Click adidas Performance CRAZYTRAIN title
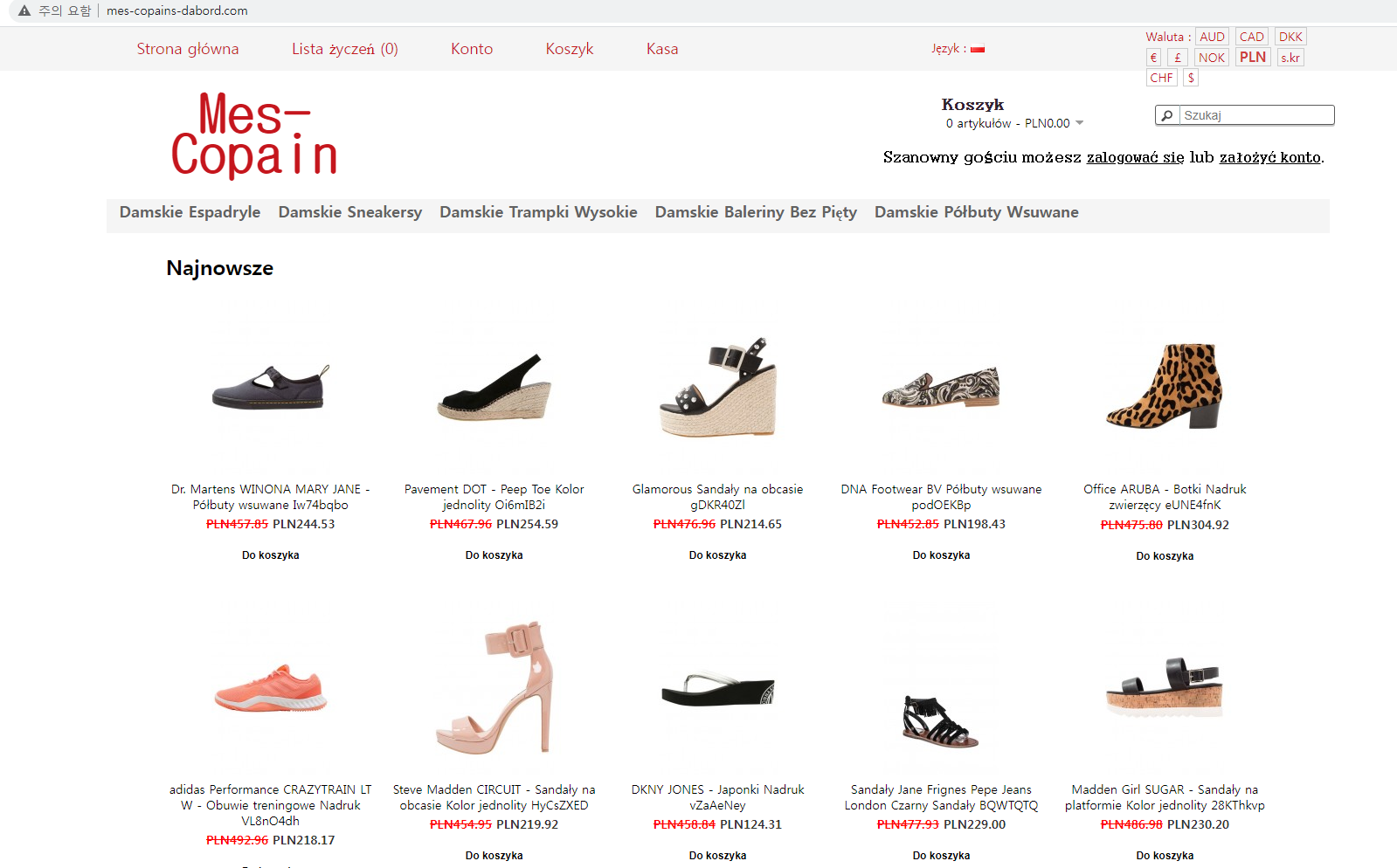Screen dimensions: 1397x868 tap(270, 805)
